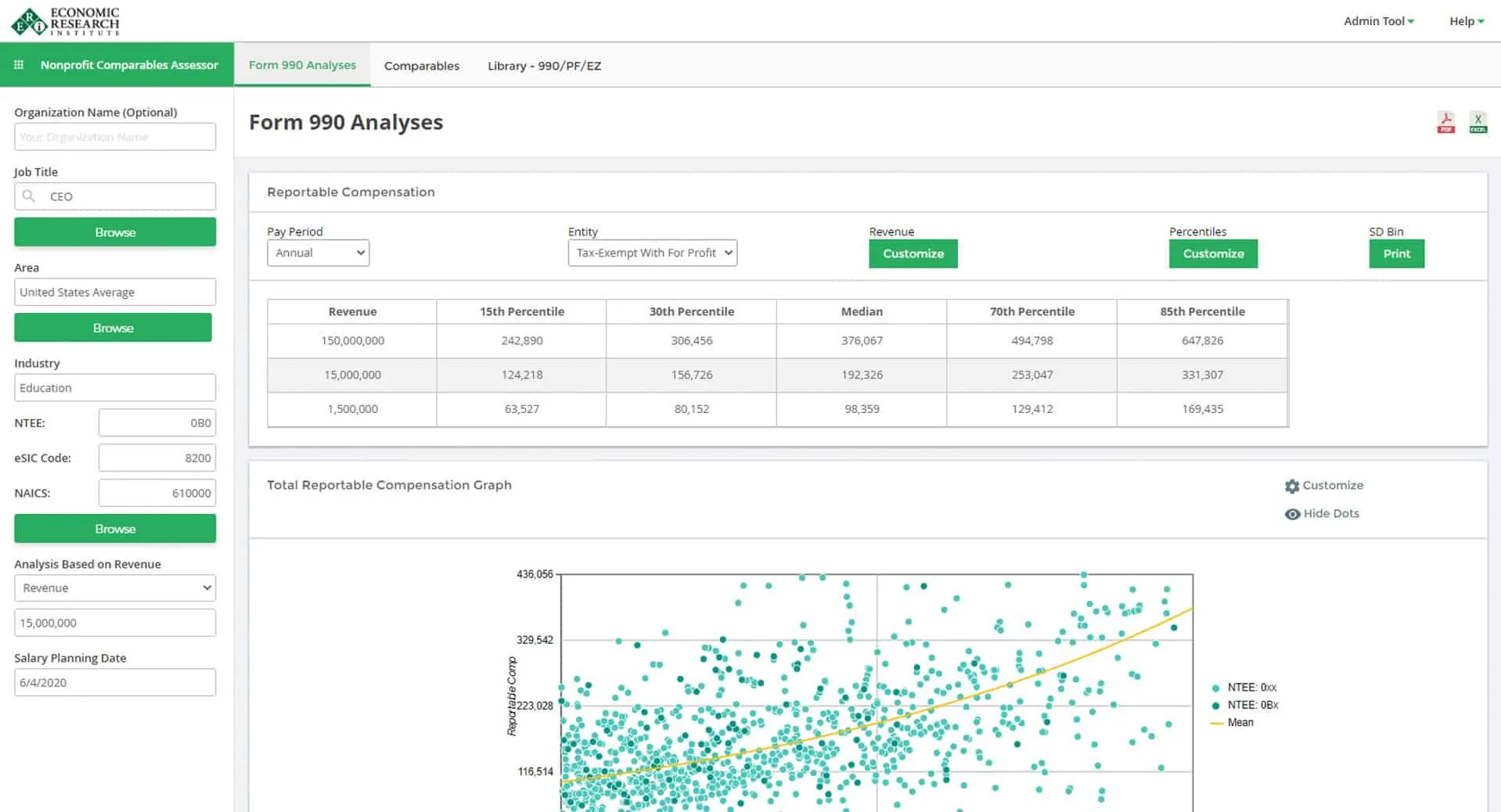Click Browse under Job Title
The width and height of the screenshot is (1501, 812).
click(115, 232)
